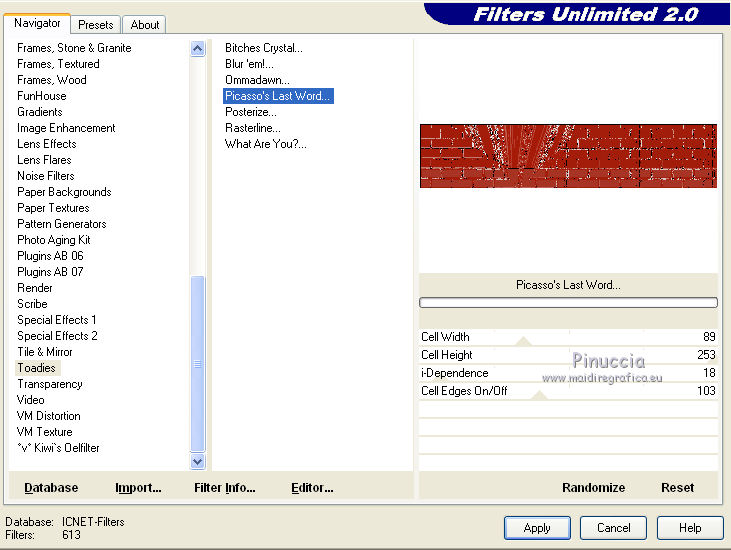Open the Editor...
731x550 pixels.
pyautogui.click(x=312, y=488)
